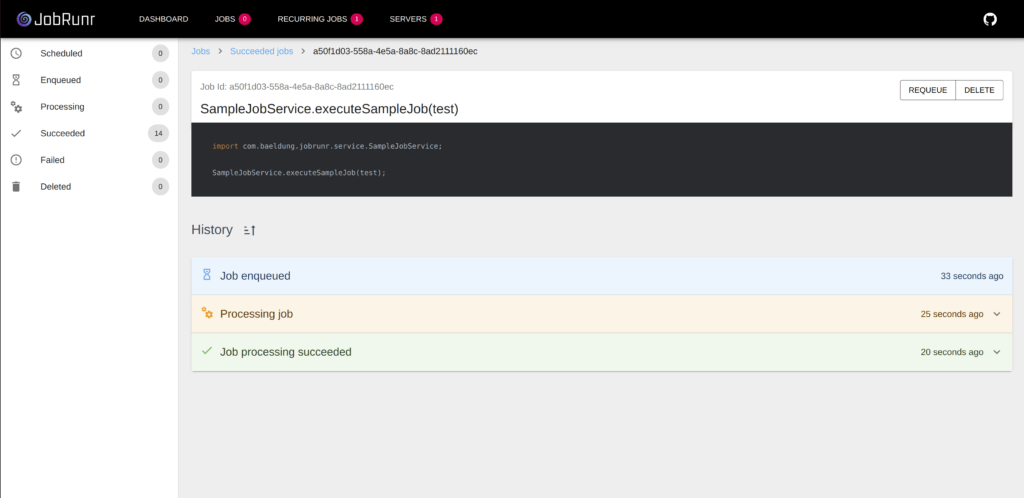This screenshot has width=1024, height=498.
Task: Expand the Job processing succeeded entry
Action: point(996,352)
